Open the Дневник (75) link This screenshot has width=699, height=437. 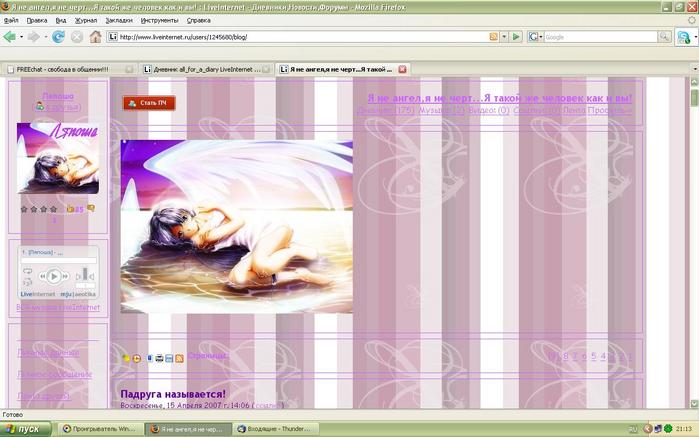coord(386,110)
